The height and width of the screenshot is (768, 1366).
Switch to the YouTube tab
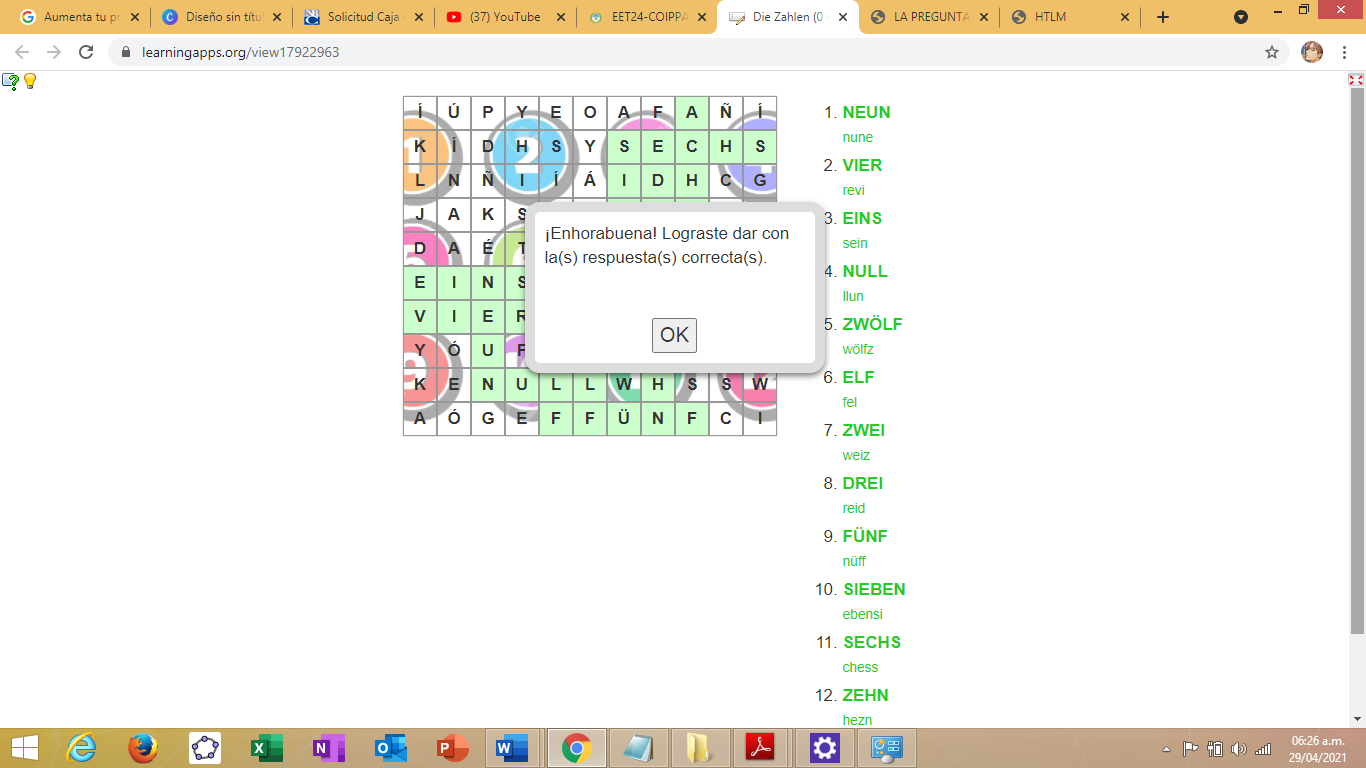point(506,17)
